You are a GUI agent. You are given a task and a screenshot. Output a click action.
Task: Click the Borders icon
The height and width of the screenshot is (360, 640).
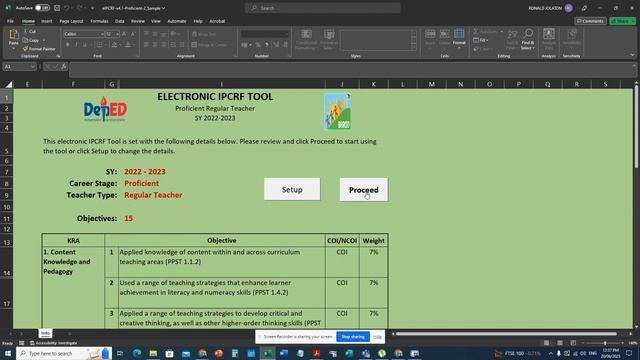100,44
